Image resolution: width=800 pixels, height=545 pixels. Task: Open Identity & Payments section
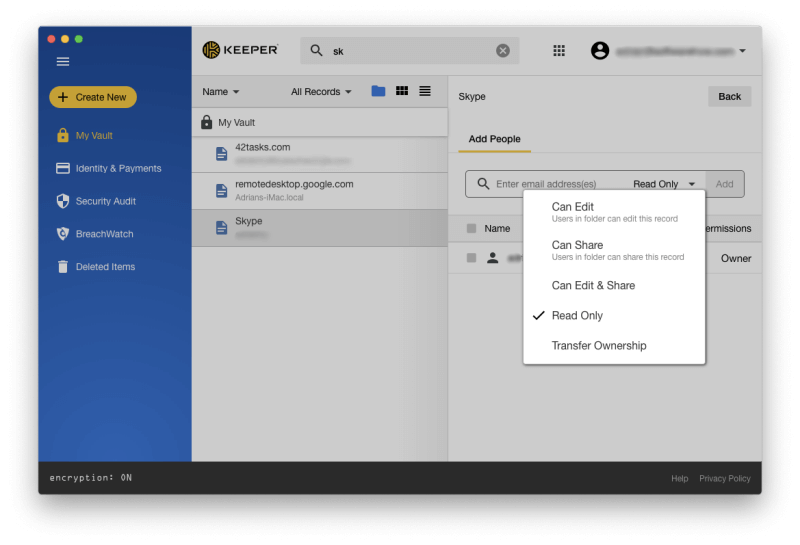click(118, 168)
